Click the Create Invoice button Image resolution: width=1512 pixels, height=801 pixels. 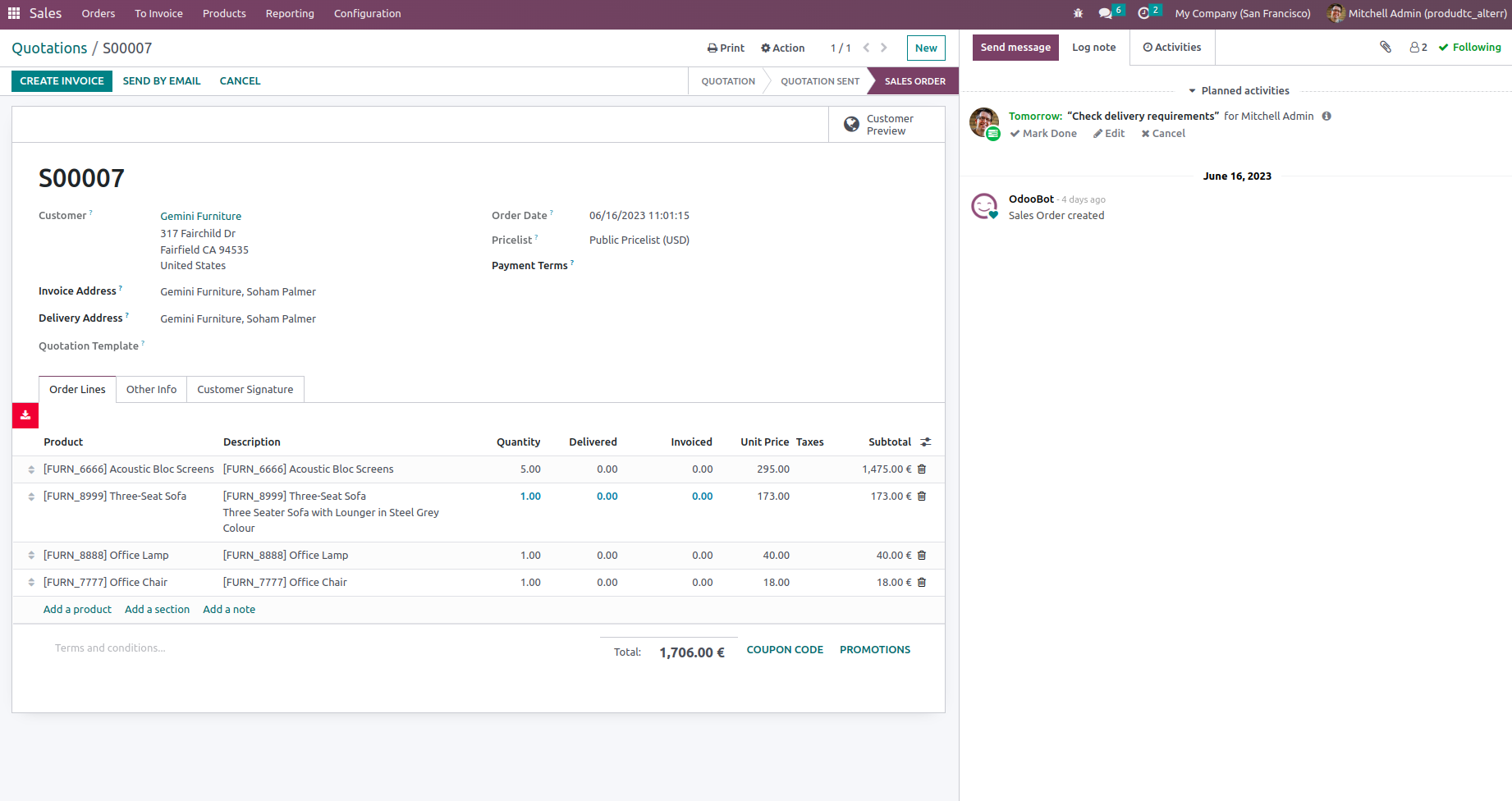(x=62, y=81)
